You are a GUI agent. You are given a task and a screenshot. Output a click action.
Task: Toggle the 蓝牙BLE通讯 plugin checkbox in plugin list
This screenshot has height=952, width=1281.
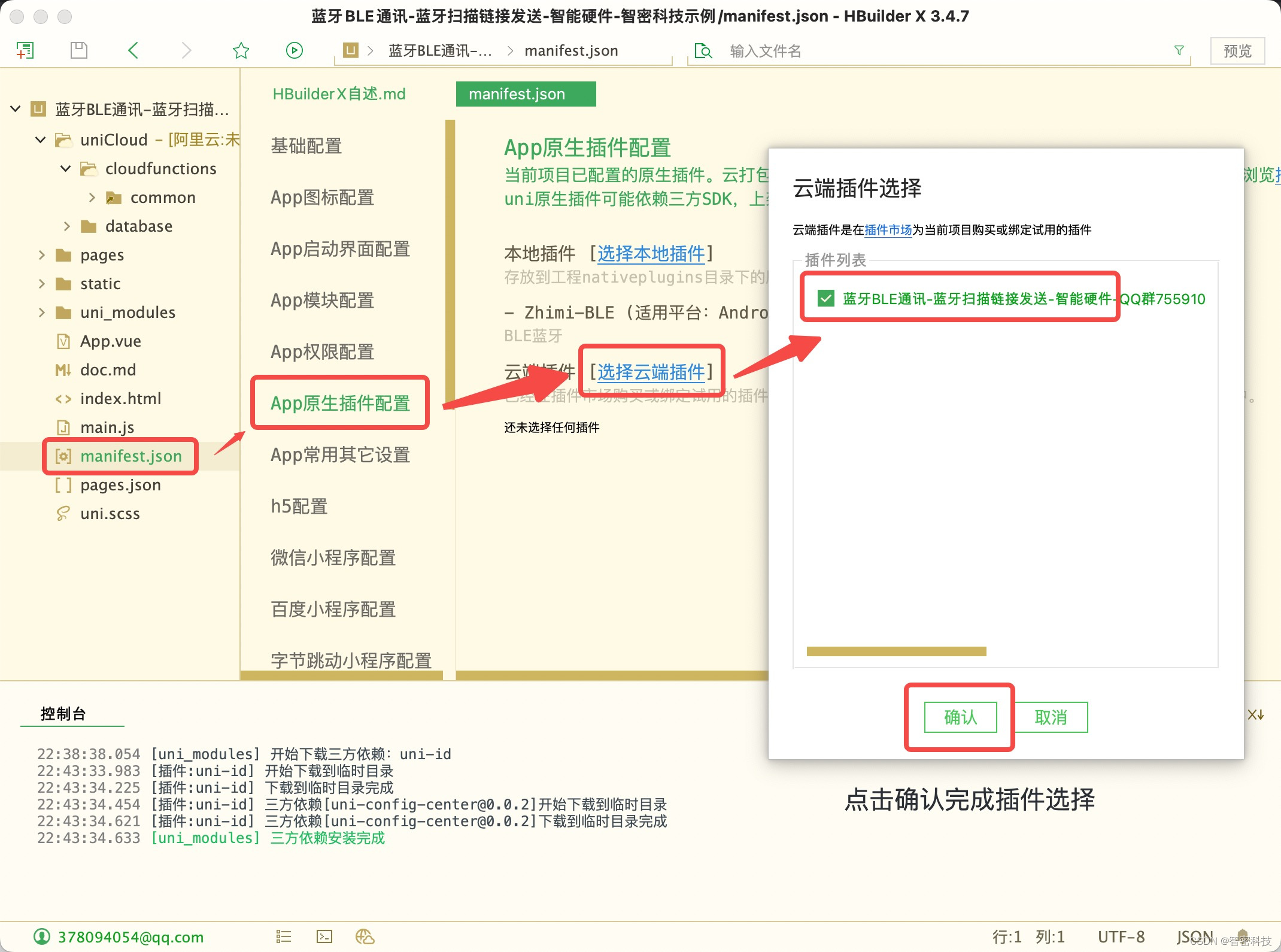coord(826,299)
